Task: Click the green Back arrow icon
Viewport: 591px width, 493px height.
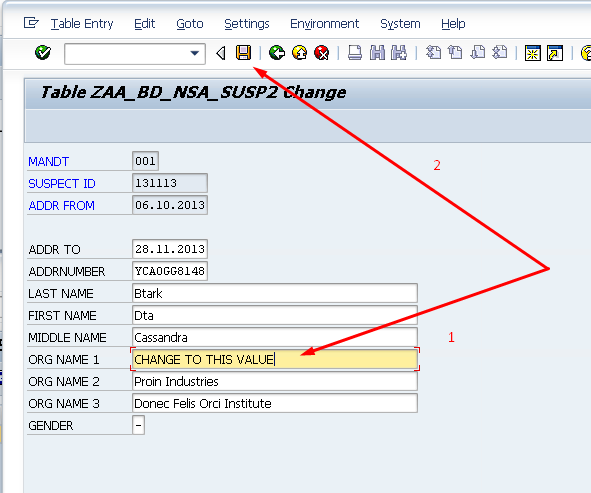Action: tap(277, 53)
